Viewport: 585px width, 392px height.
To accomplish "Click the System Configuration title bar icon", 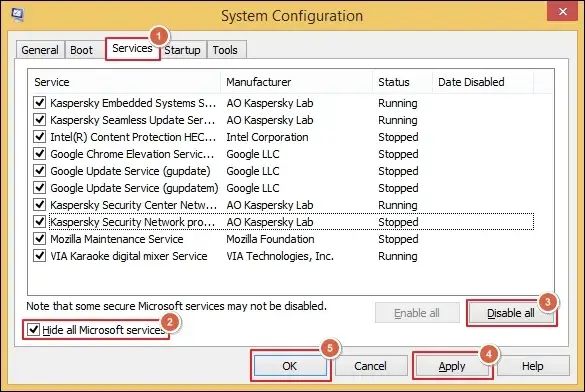I will (17, 15).
